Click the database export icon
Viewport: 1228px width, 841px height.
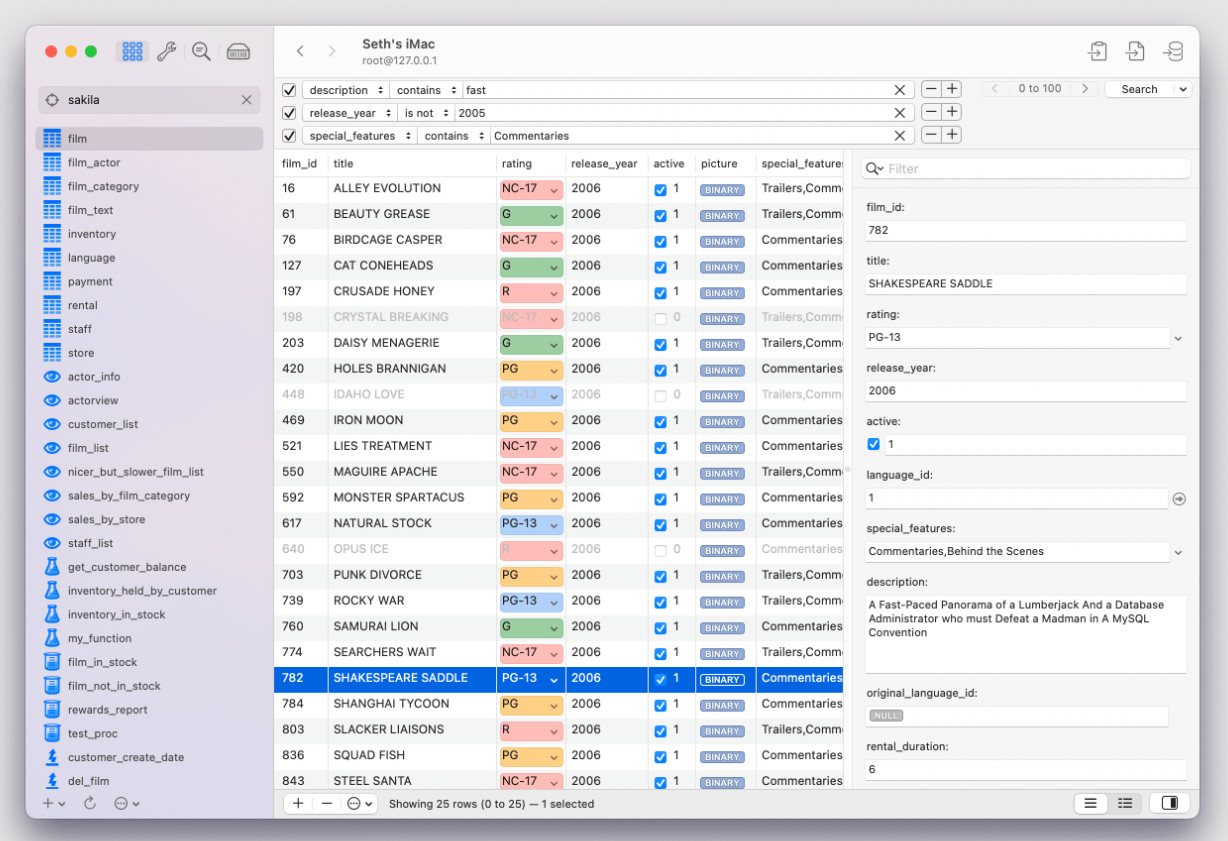tap(1173, 51)
